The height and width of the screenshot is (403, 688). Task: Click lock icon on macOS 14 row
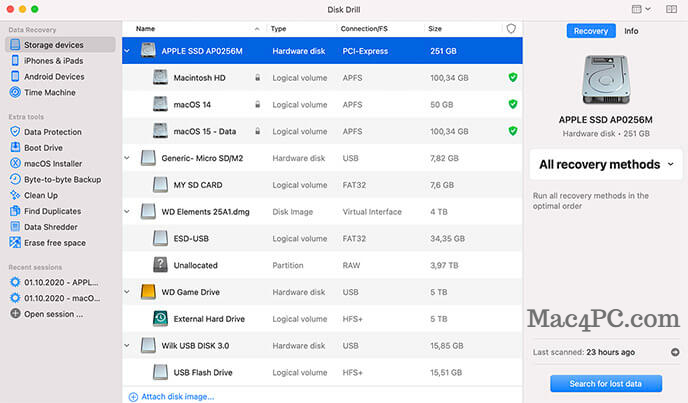tap(258, 104)
